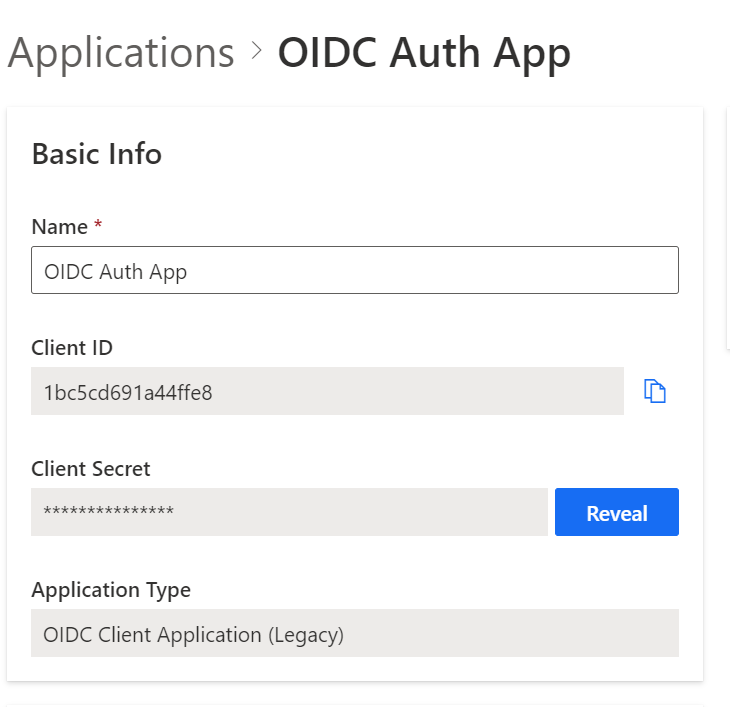
Task: Focus the Name input field
Action: click(x=354, y=270)
